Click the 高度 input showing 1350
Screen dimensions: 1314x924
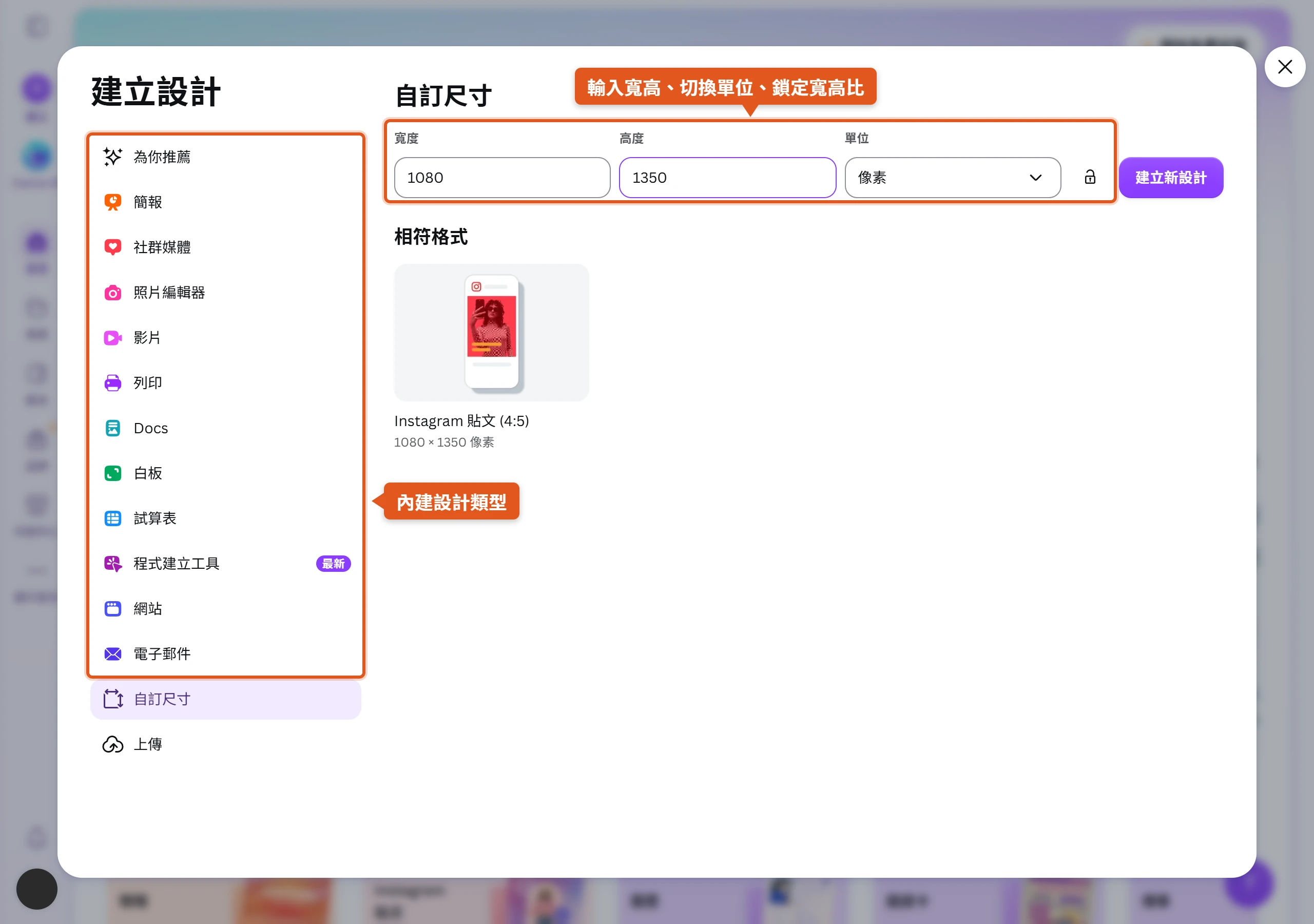point(727,178)
